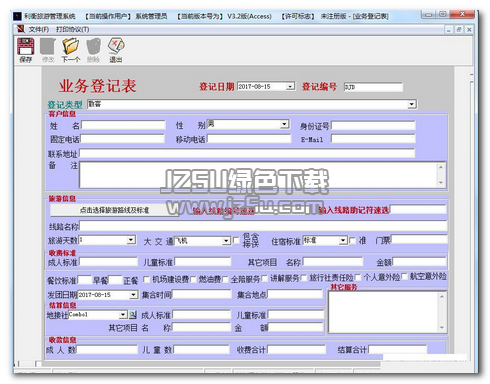
Task: Enable the 机场建设费 checkbox
Action: pyautogui.click(x=146, y=279)
